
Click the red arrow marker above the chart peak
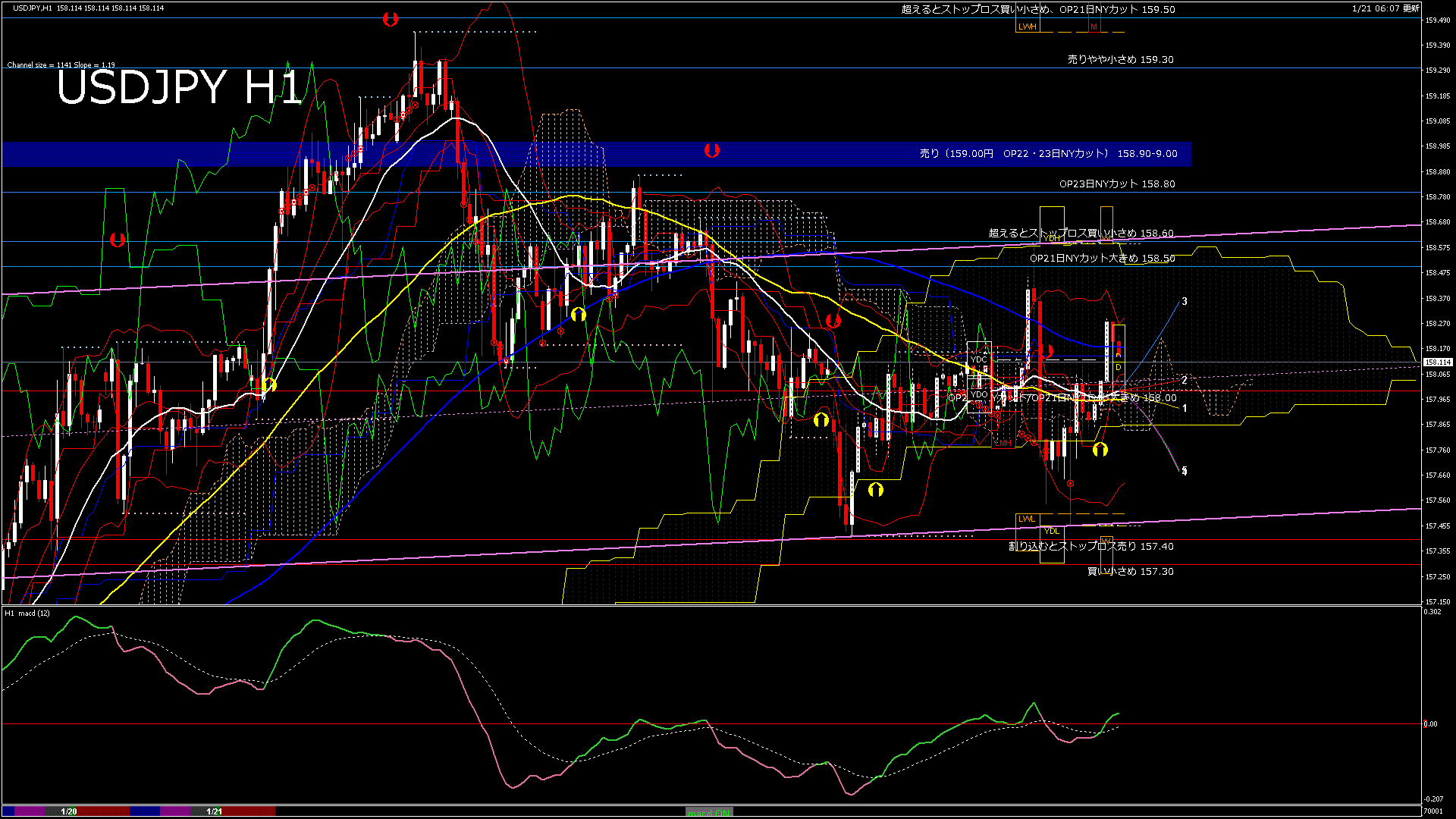[x=390, y=19]
